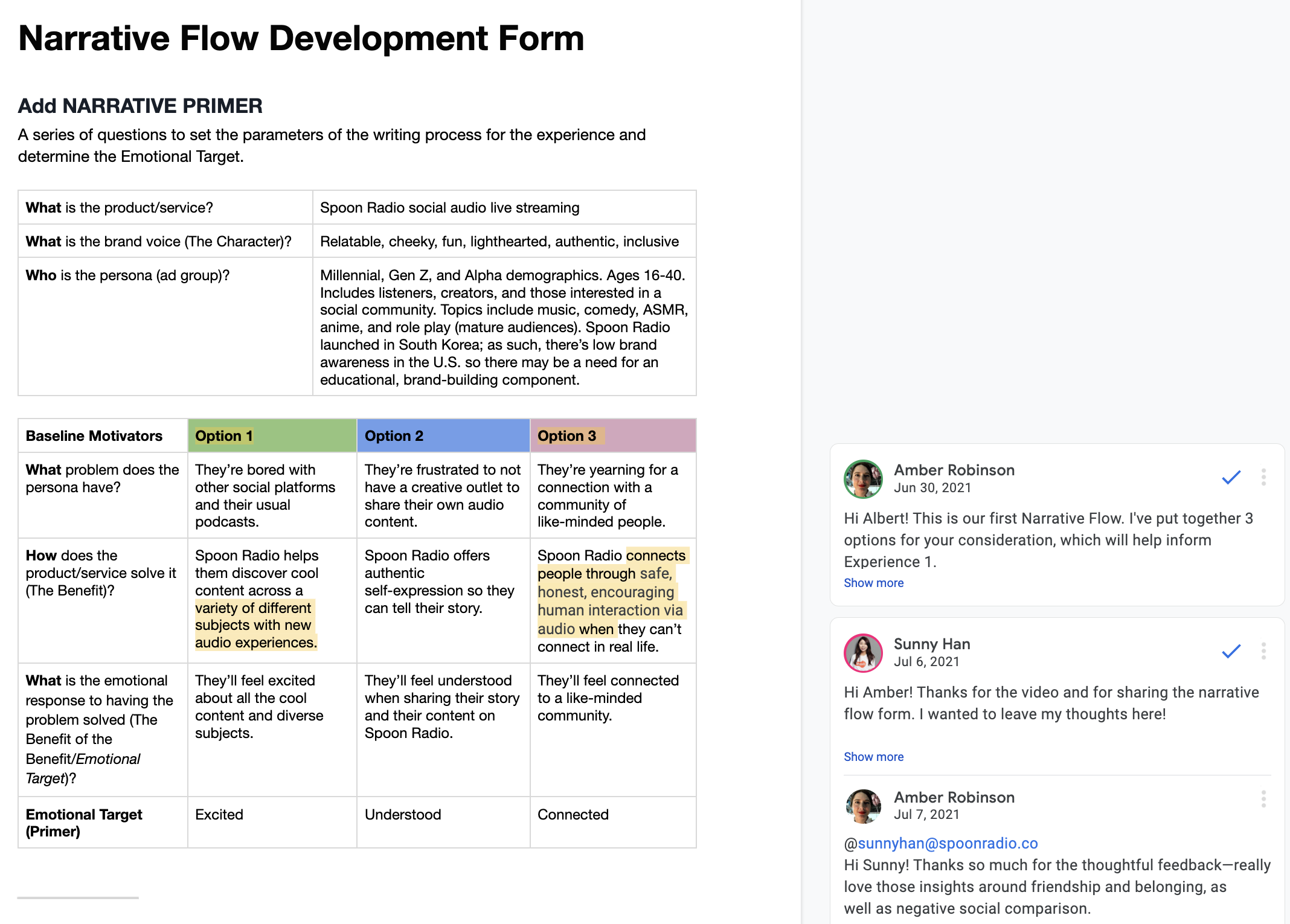1290x924 pixels.
Task: Click the 'Relatable, cheeky, fun, lighthearted' cell
Action: point(504,241)
